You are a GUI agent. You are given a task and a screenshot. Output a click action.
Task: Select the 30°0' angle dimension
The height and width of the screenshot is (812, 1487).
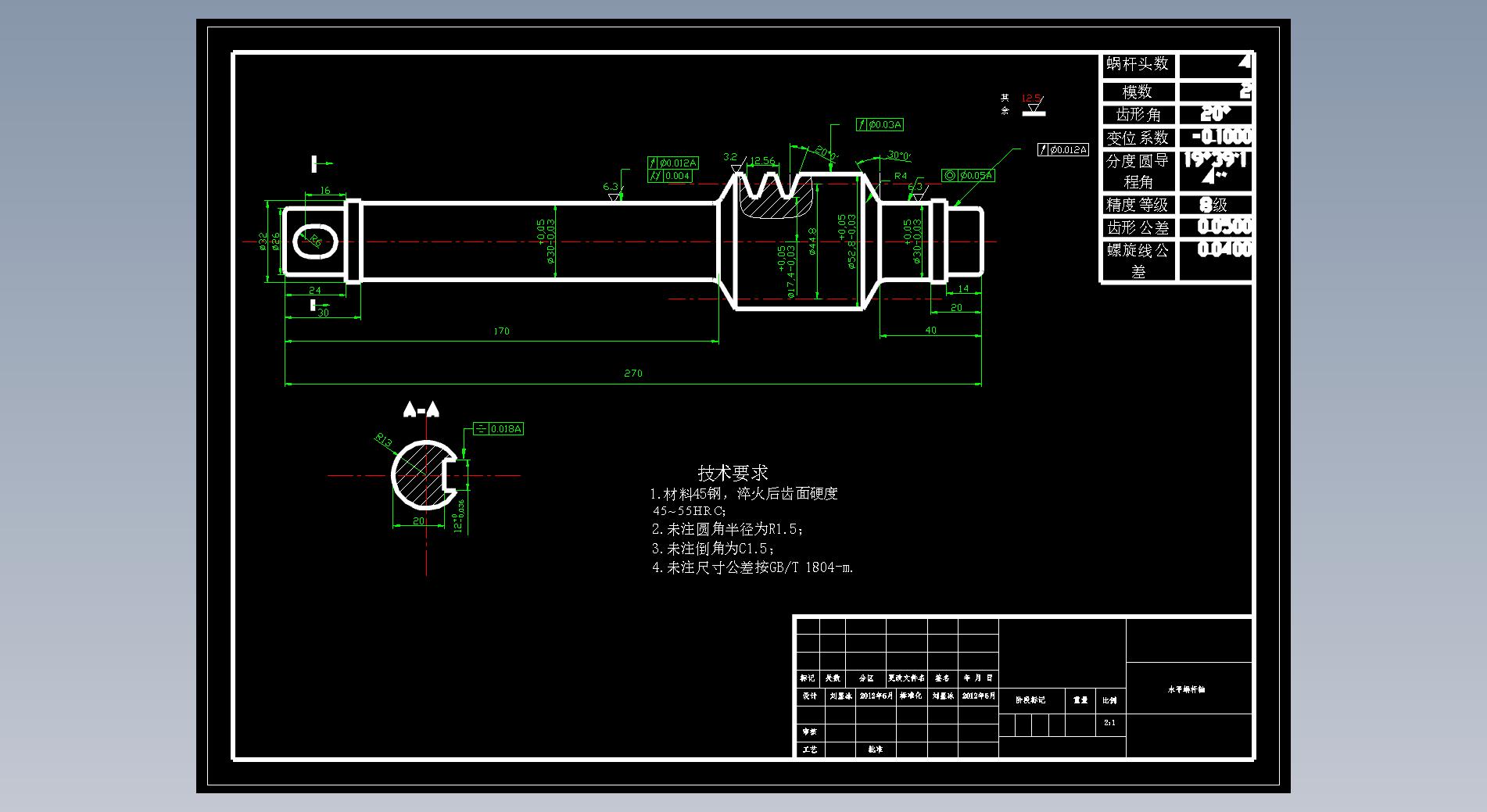point(899,156)
